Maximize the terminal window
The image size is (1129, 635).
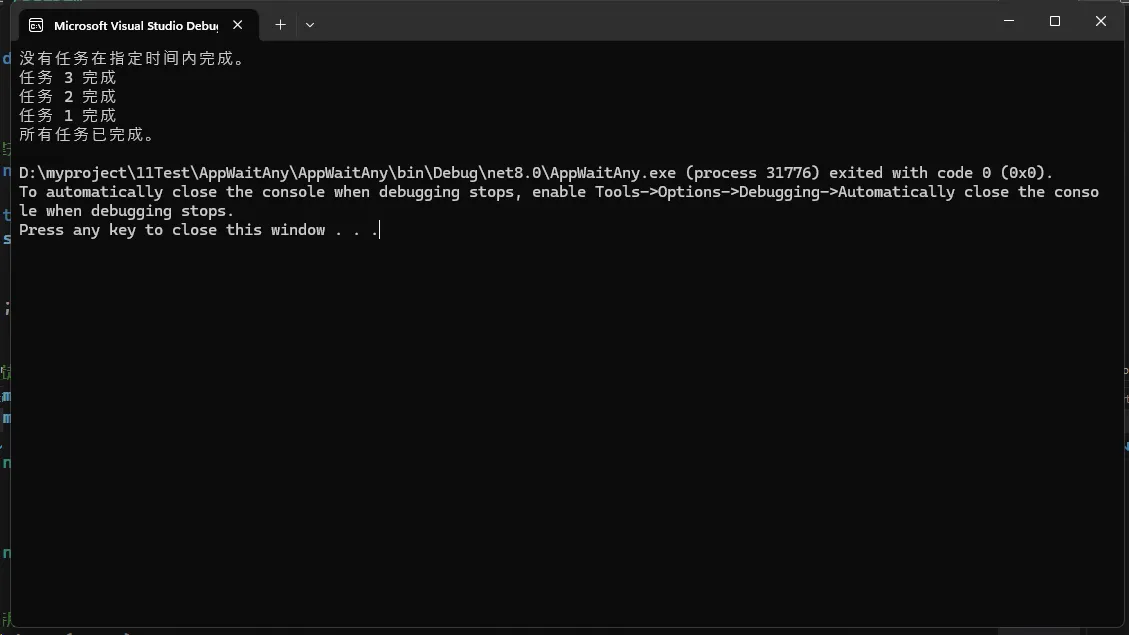coord(1054,21)
